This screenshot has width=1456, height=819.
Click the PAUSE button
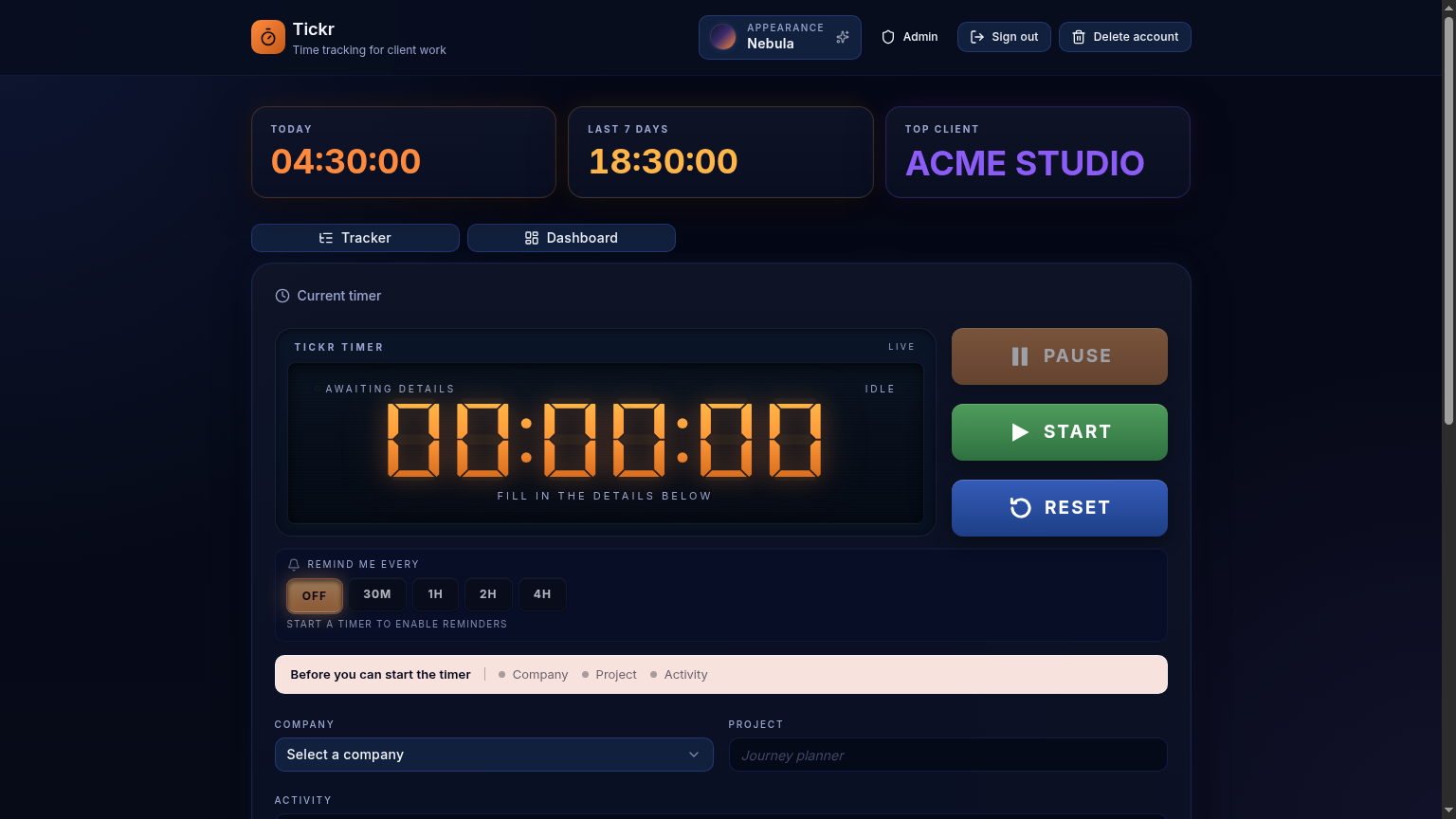(x=1060, y=356)
